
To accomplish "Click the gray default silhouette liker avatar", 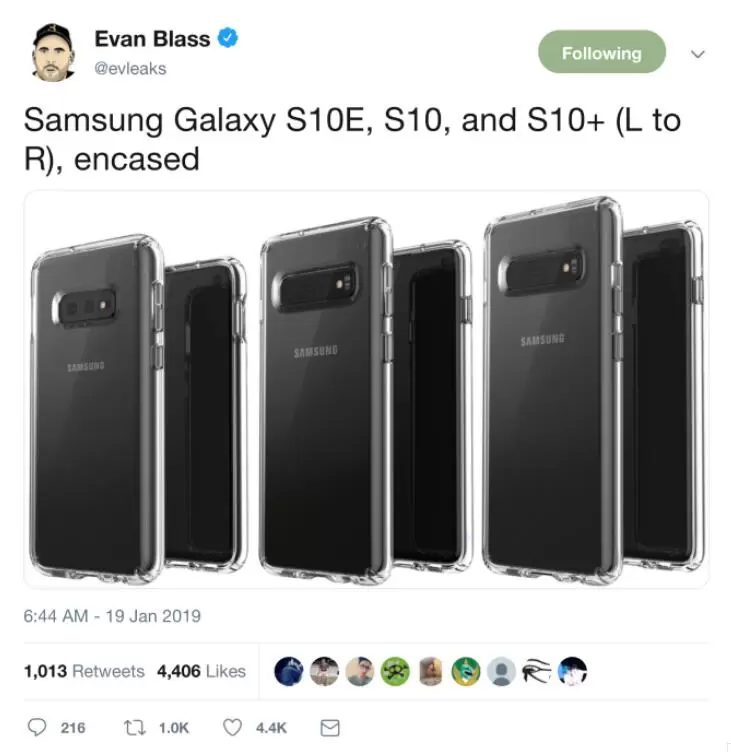I will (x=502, y=670).
